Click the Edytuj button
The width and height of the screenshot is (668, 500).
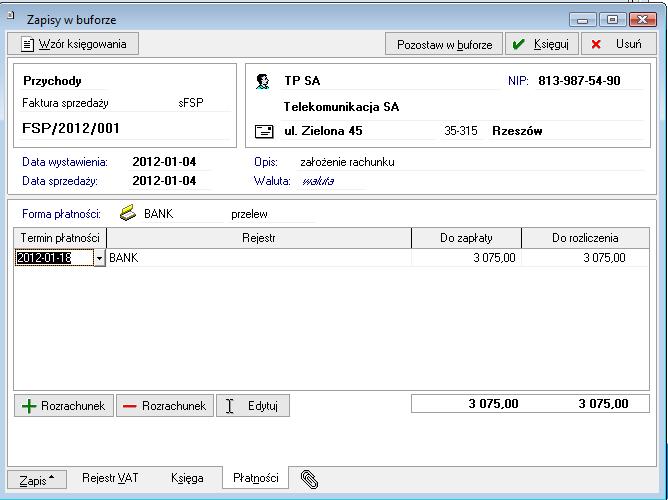253,405
